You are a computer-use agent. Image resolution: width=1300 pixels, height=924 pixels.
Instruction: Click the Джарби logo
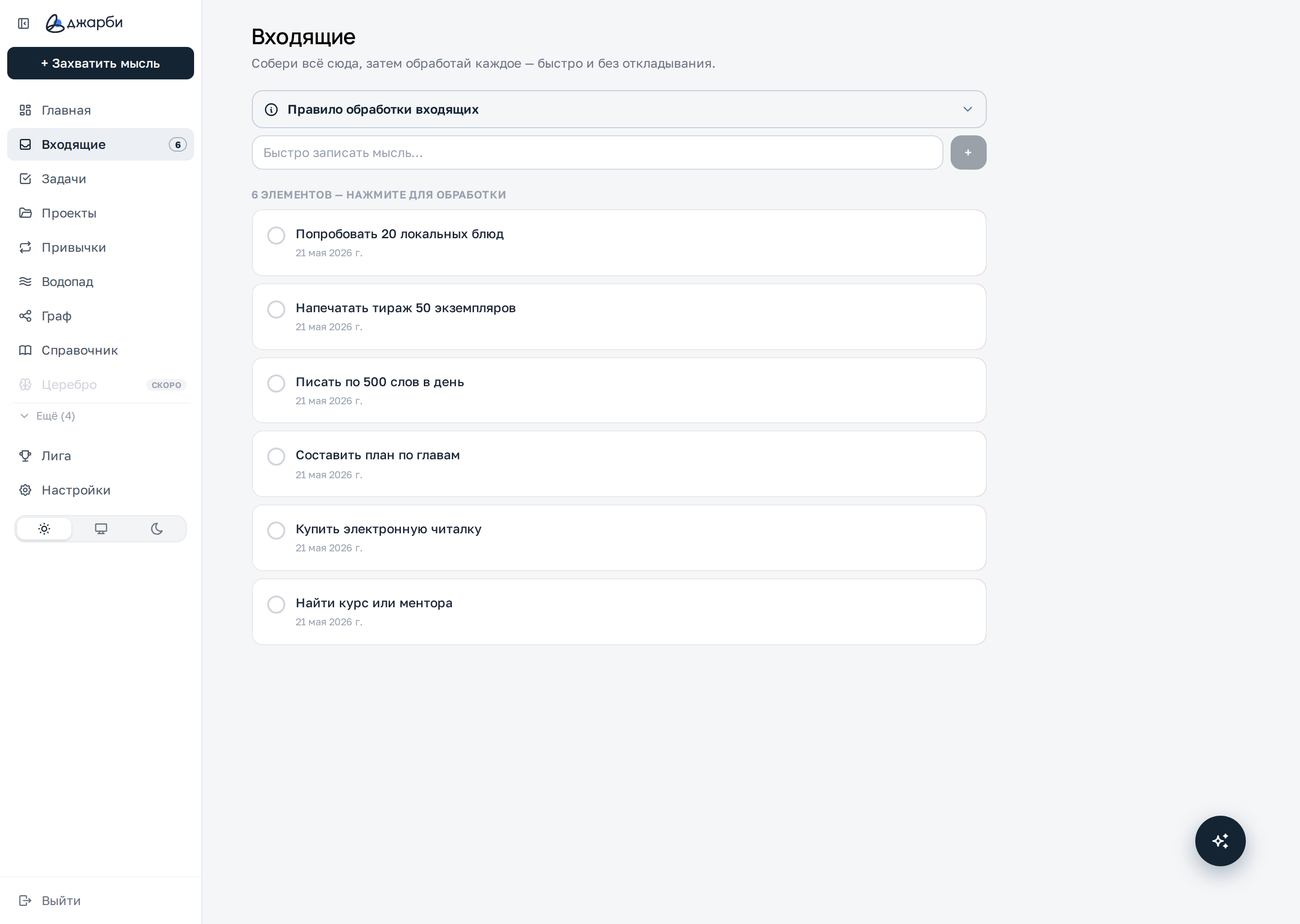[x=84, y=23]
